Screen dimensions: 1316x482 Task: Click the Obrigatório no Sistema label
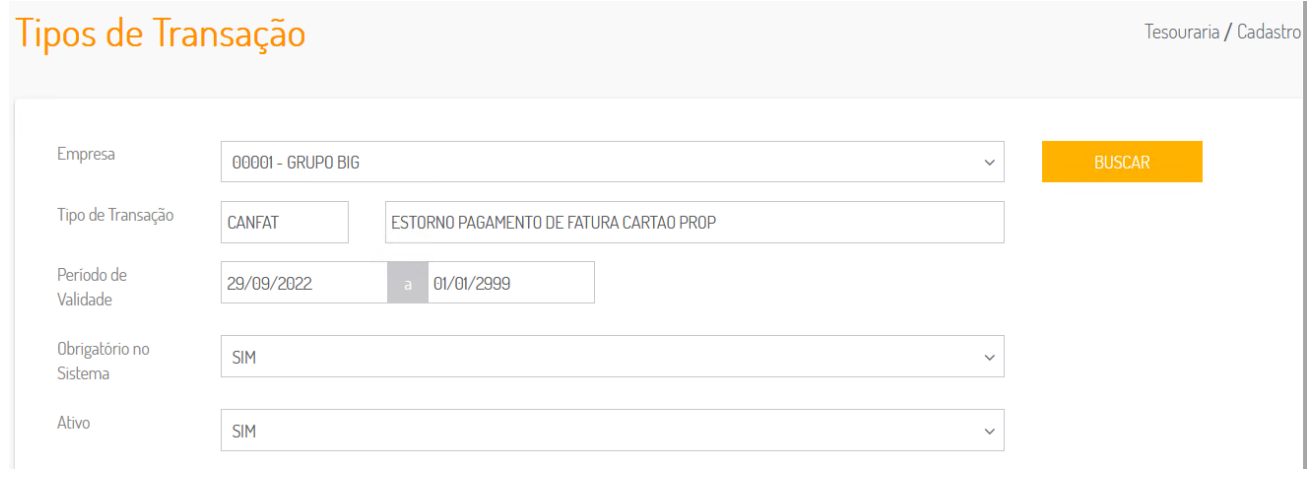103,361
